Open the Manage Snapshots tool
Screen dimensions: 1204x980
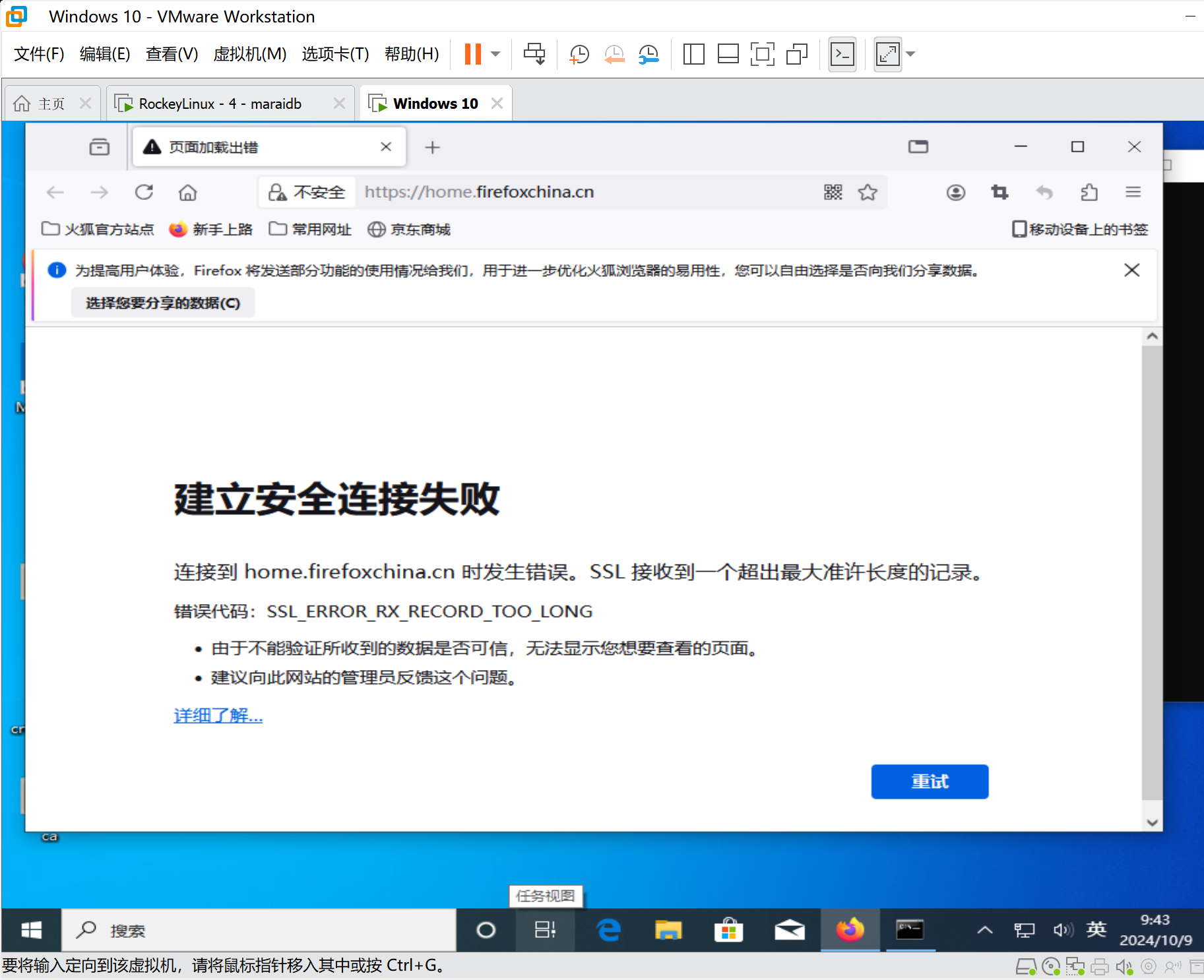pos(649,54)
